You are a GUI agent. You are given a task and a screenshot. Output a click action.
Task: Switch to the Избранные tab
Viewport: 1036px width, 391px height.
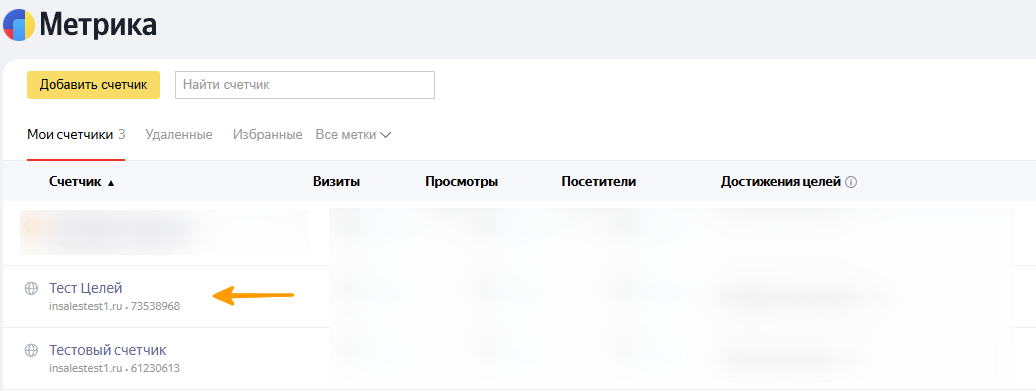268,135
